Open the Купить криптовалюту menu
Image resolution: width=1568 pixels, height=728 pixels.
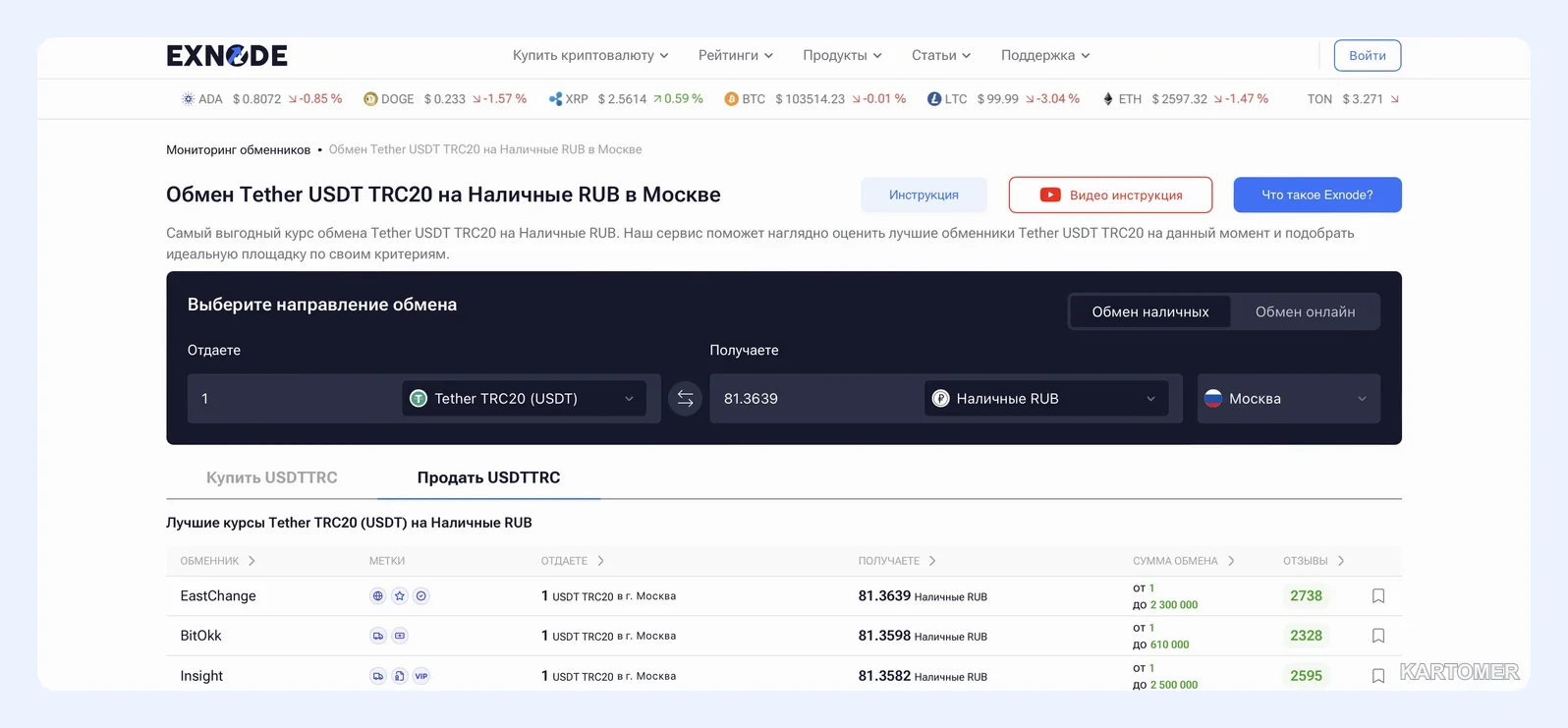pos(590,55)
